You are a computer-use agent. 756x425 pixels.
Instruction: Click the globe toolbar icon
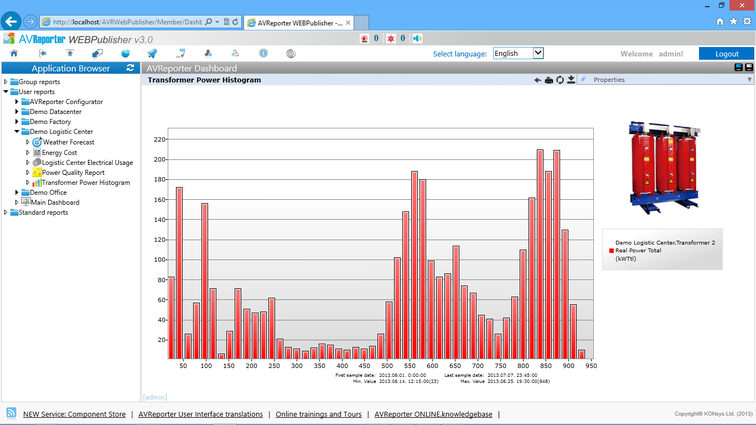291,54
